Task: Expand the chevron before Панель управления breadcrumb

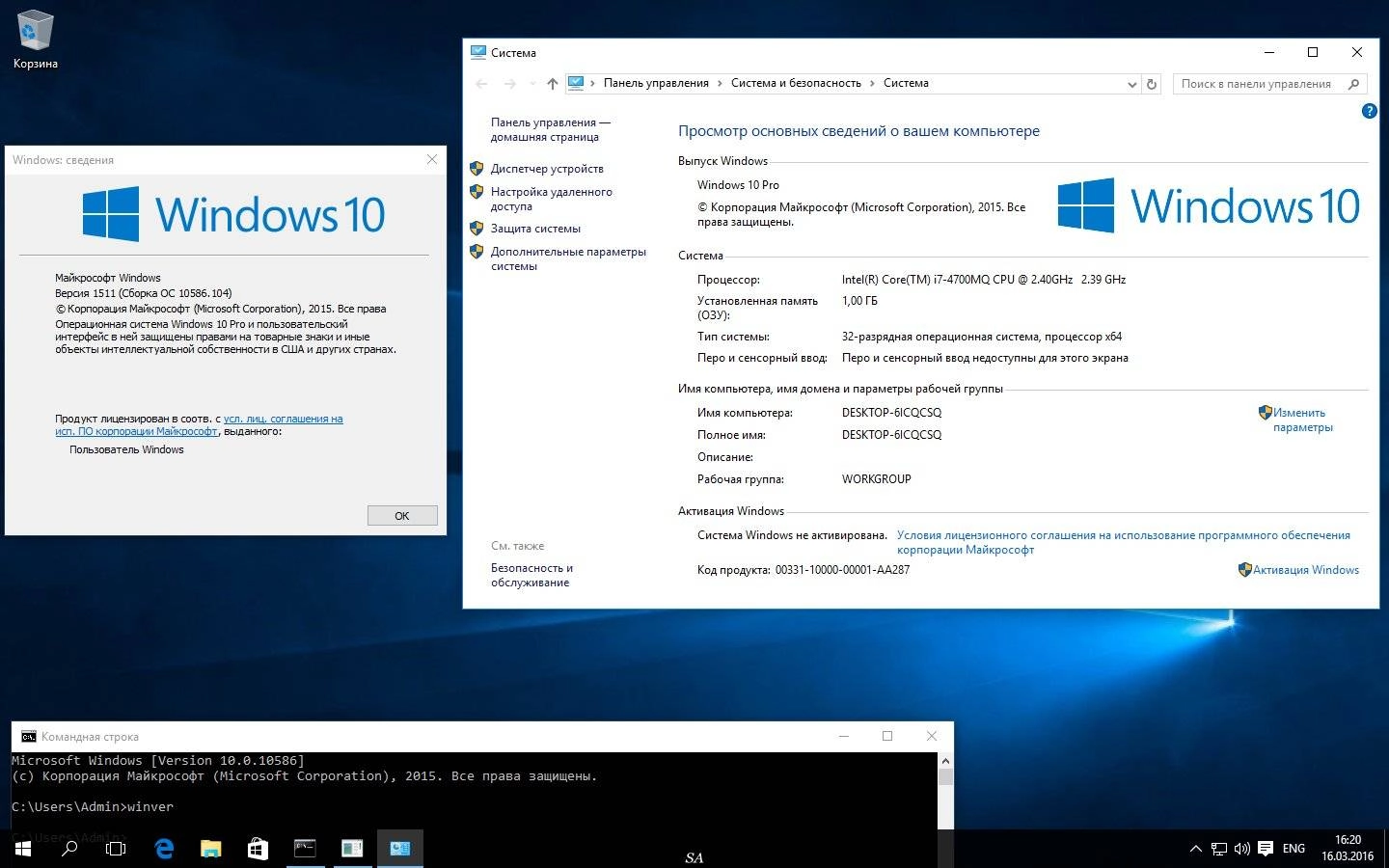Action: (x=592, y=83)
